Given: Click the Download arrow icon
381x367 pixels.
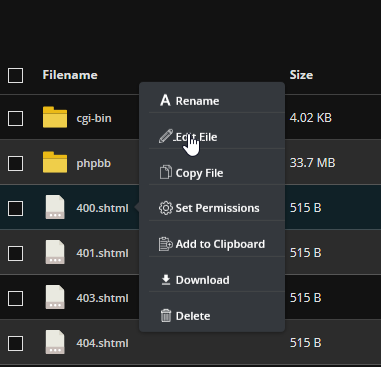Looking at the screenshot, I should (x=166, y=280).
